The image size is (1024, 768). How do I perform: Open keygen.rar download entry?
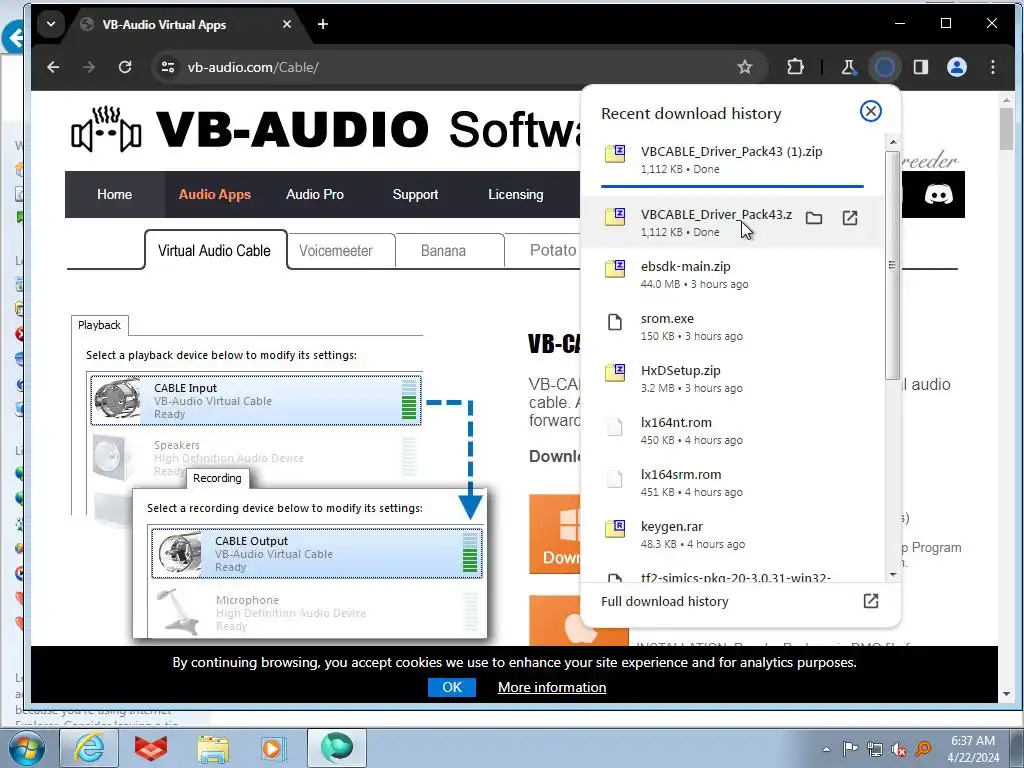pyautogui.click(x=731, y=534)
